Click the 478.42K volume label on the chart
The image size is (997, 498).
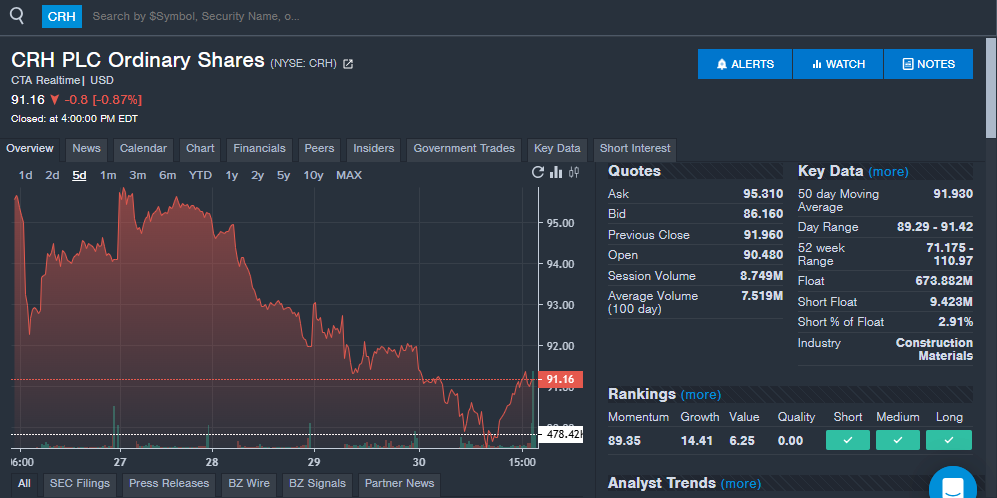click(560, 434)
